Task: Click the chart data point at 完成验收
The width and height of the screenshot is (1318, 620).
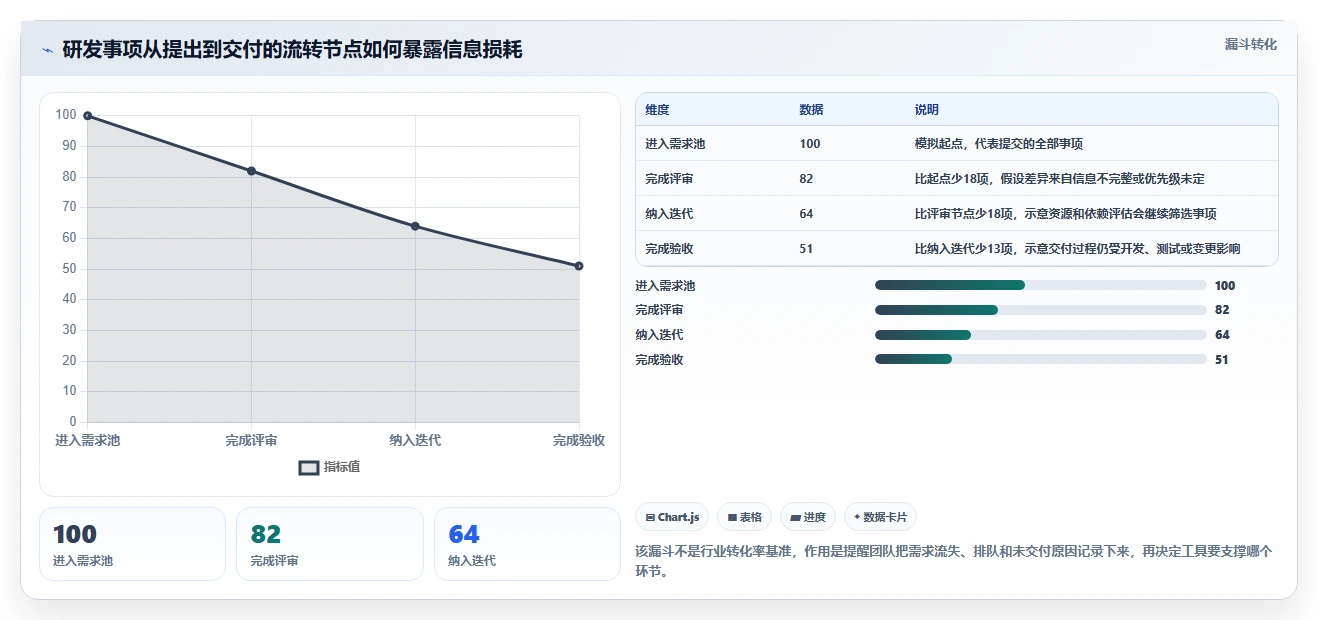Action: point(579,266)
